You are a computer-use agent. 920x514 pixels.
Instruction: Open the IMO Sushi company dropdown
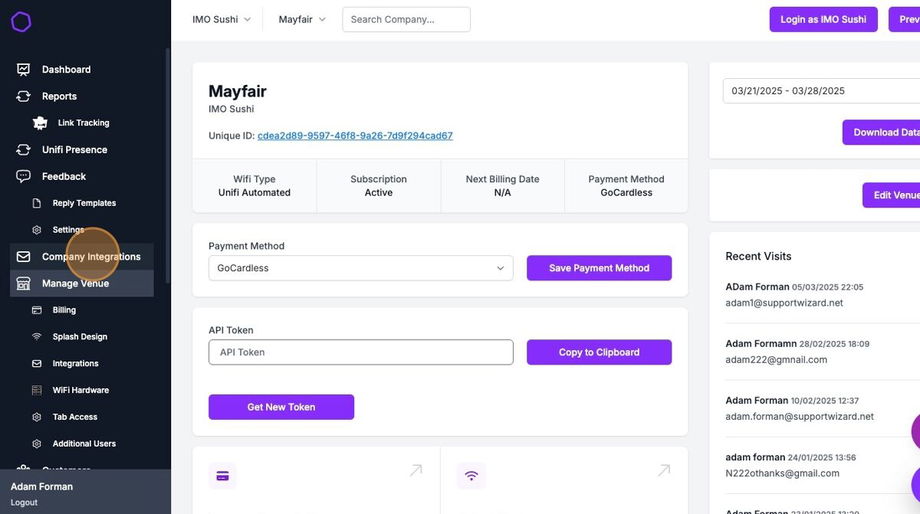(x=222, y=19)
